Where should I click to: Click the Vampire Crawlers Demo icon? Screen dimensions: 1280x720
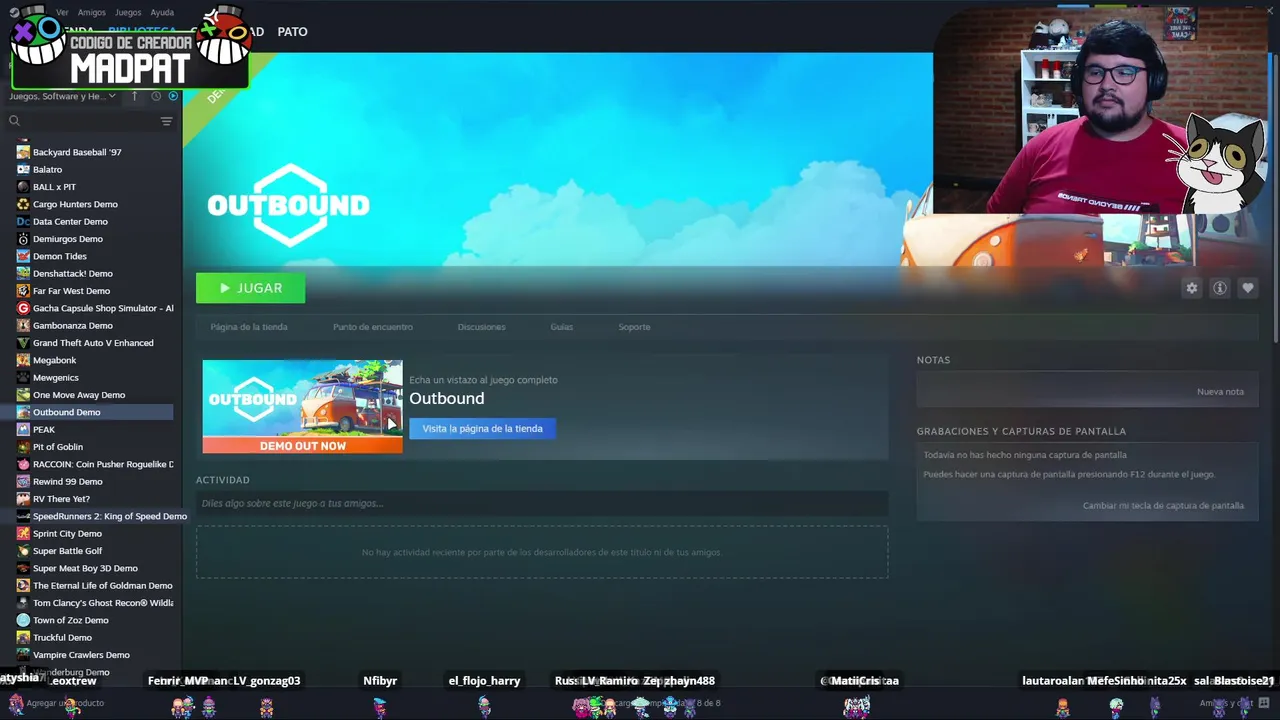pos(23,655)
